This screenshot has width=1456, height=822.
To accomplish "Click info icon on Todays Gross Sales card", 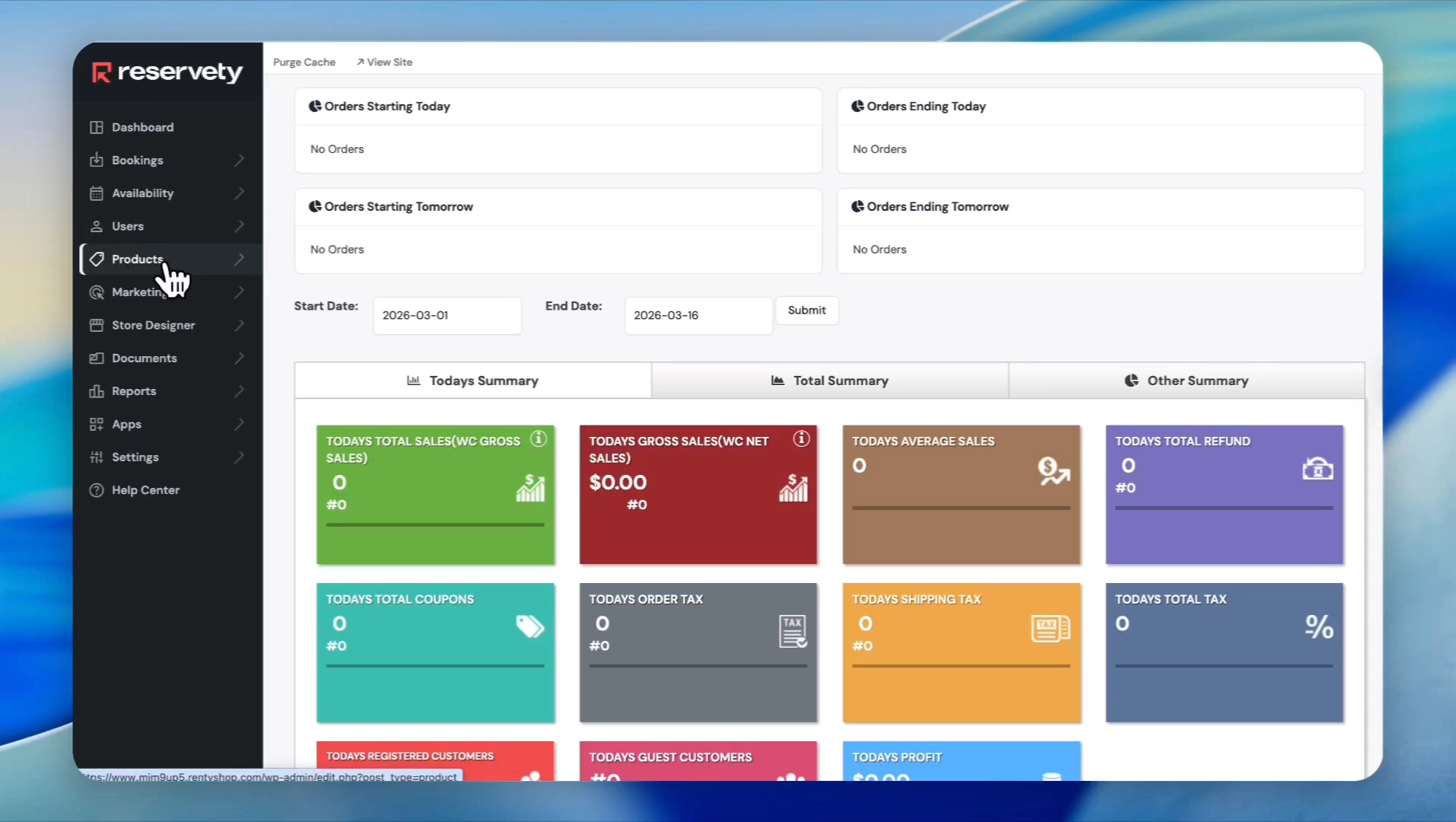I will (x=801, y=439).
